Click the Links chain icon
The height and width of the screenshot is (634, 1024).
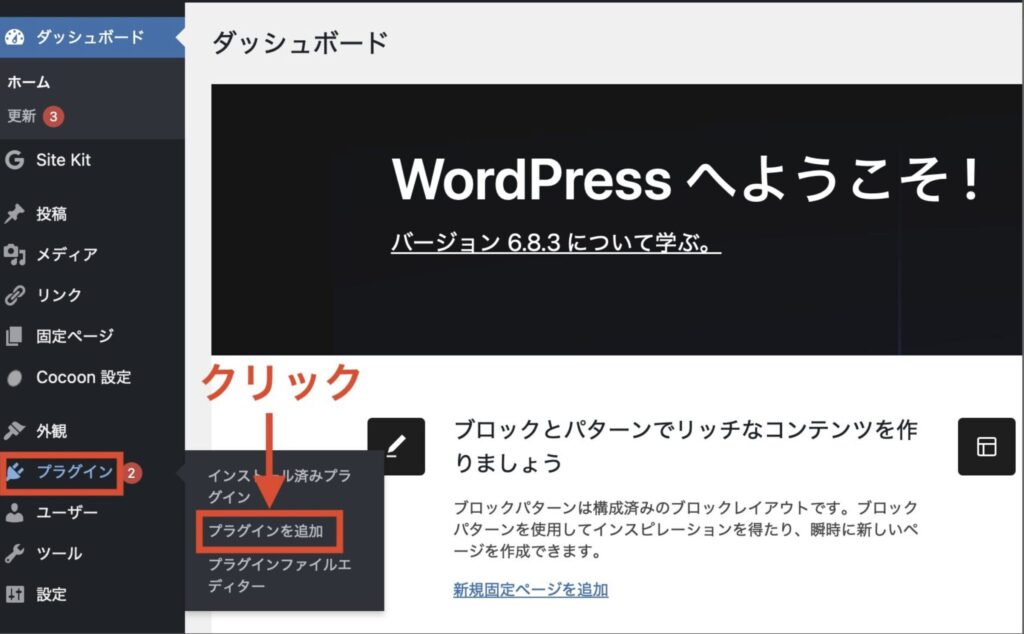[15, 296]
